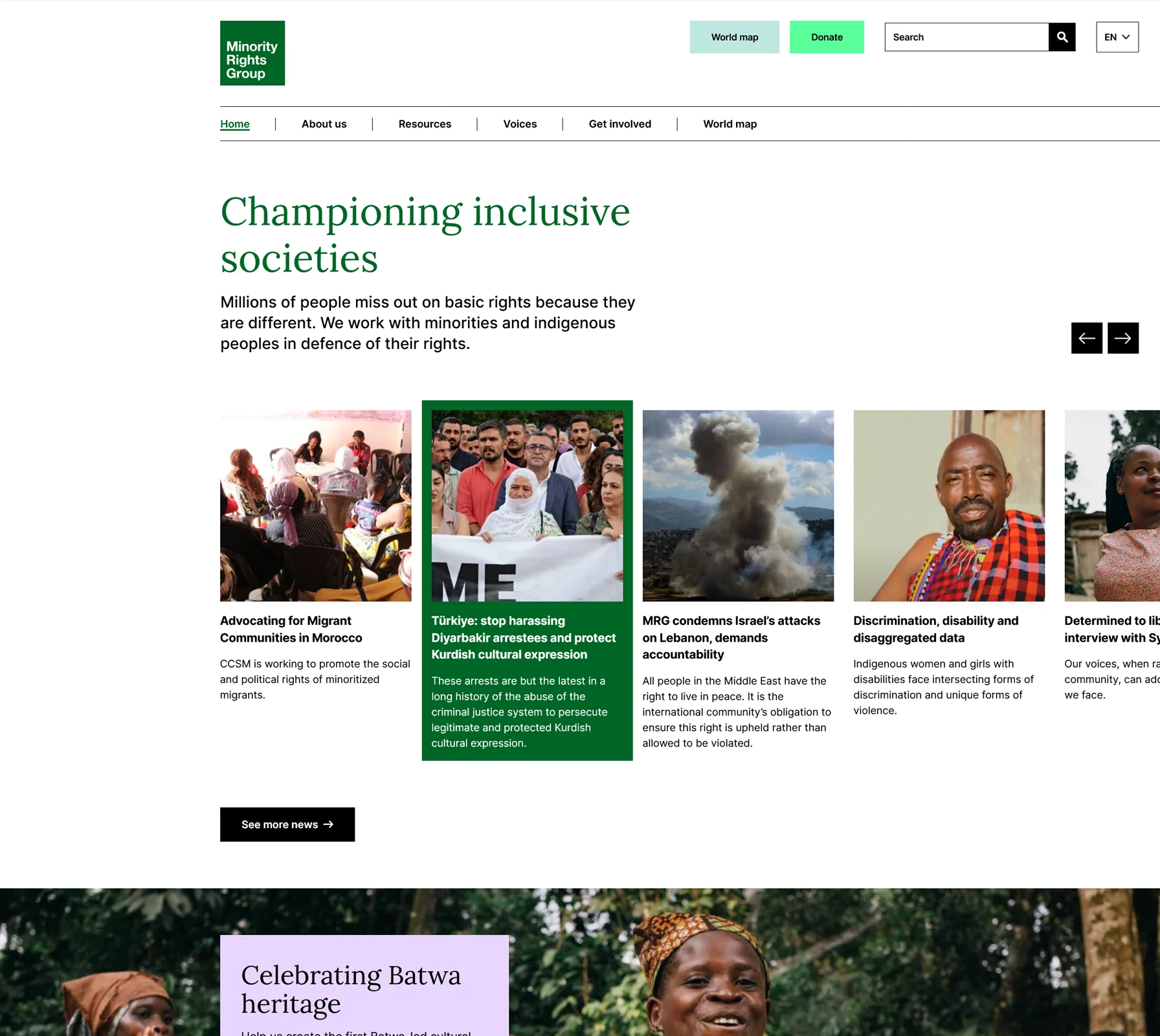Focus the Search input field
The height and width of the screenshot is (1036, 1160).
pyautogui.click(x=966, y=37)
